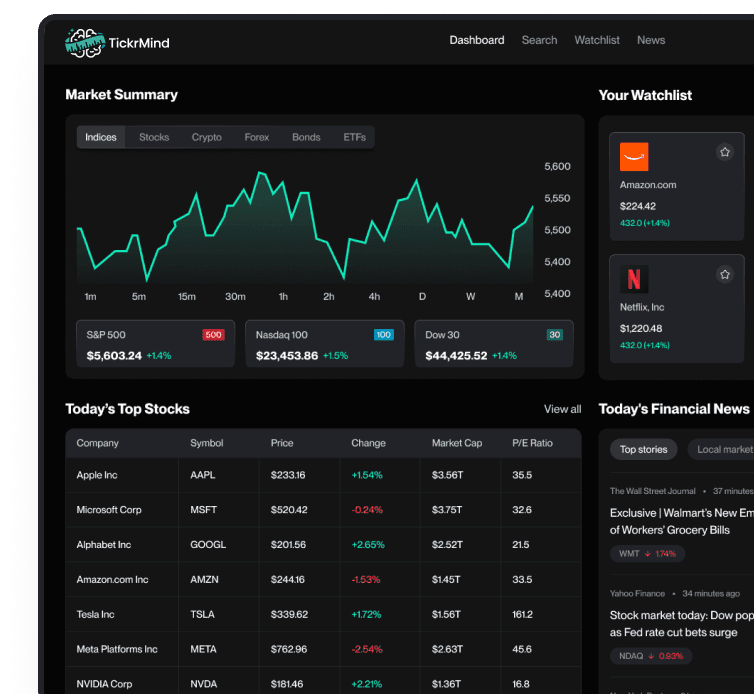This screenshot has width=754, height=694.
Task: Click the blue 100 badge on the Nasdaq card
Action: (383, 335)
